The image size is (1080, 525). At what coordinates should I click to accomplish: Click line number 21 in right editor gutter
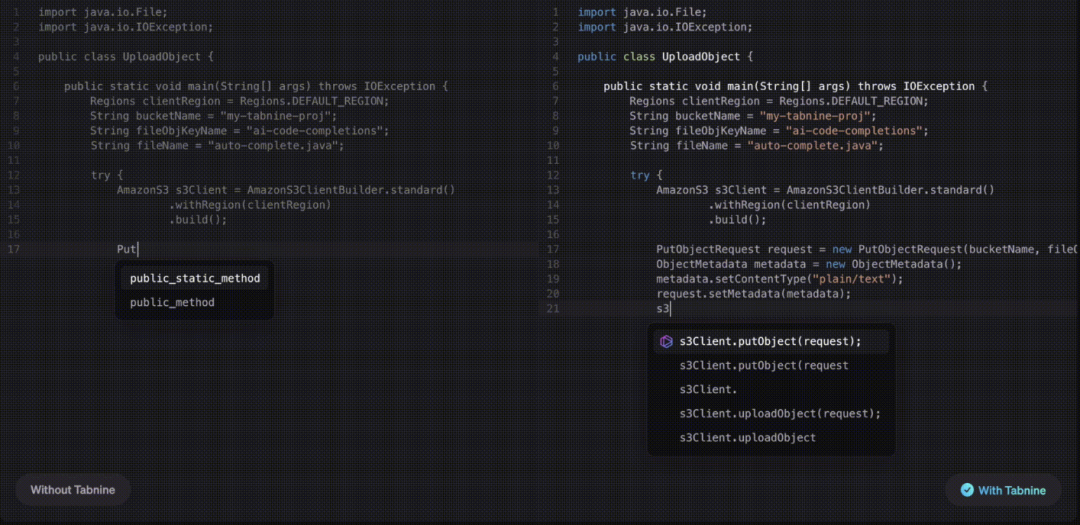[553, 309]
